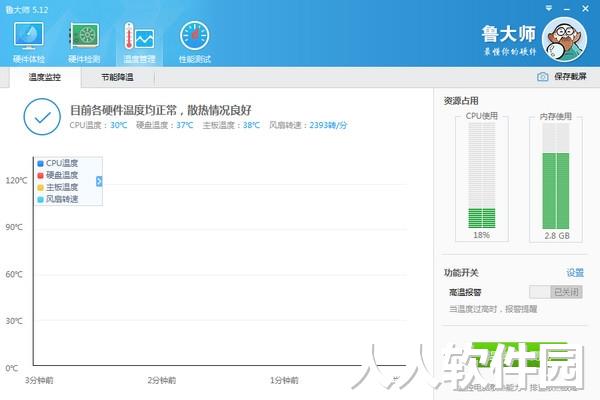Image resolution: width=600 pixels, height=400 pixels.
Task: Close the 鲁大师 window
Action: [585, 8]
